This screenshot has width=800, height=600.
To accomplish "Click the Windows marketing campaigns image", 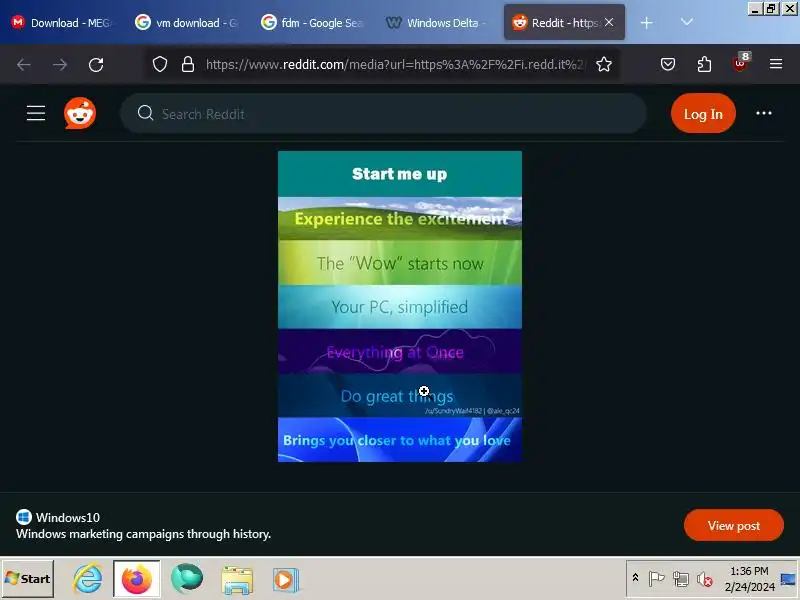I will (400, 307).
